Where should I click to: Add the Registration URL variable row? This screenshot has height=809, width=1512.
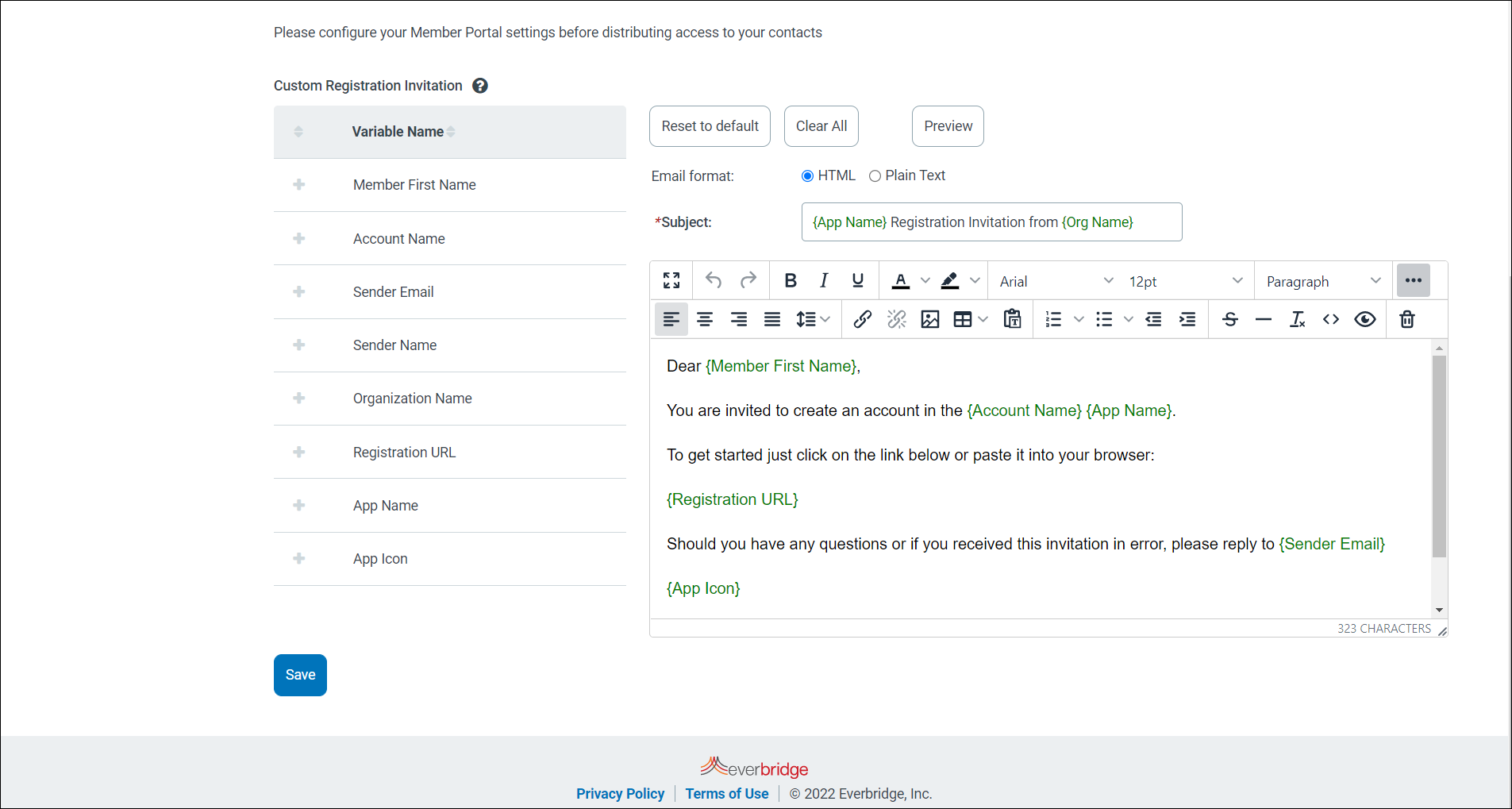[299, 452]
